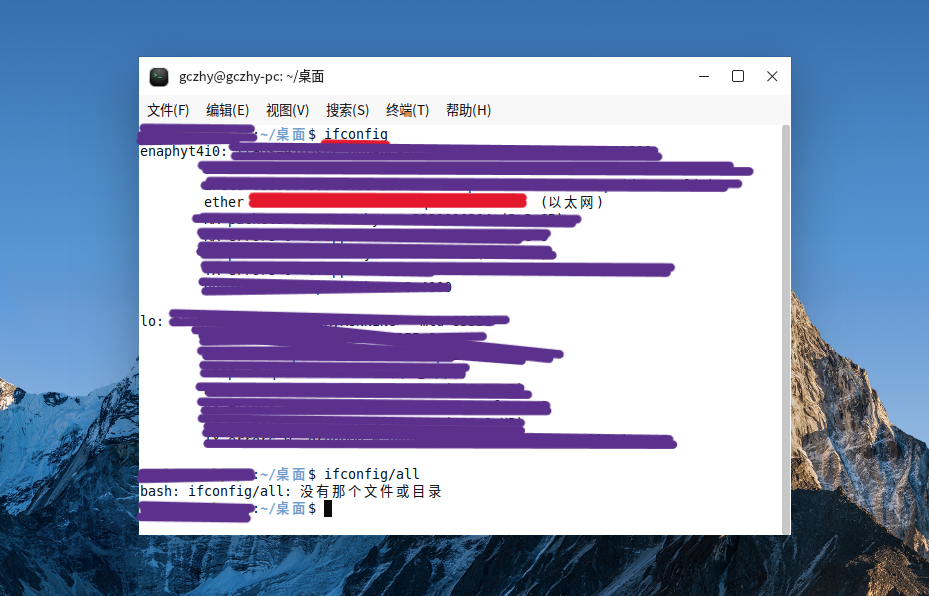
Task: Click the block cursor at the last prompt
Action: 327,509
